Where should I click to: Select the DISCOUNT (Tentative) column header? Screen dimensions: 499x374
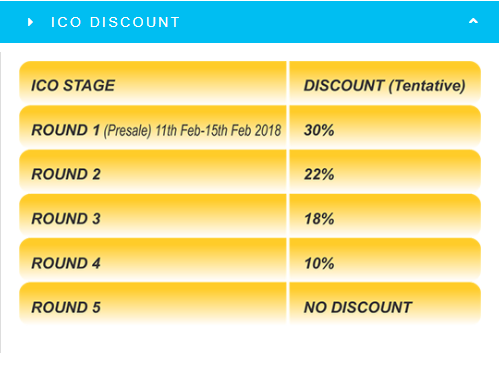tap(385, 82)
